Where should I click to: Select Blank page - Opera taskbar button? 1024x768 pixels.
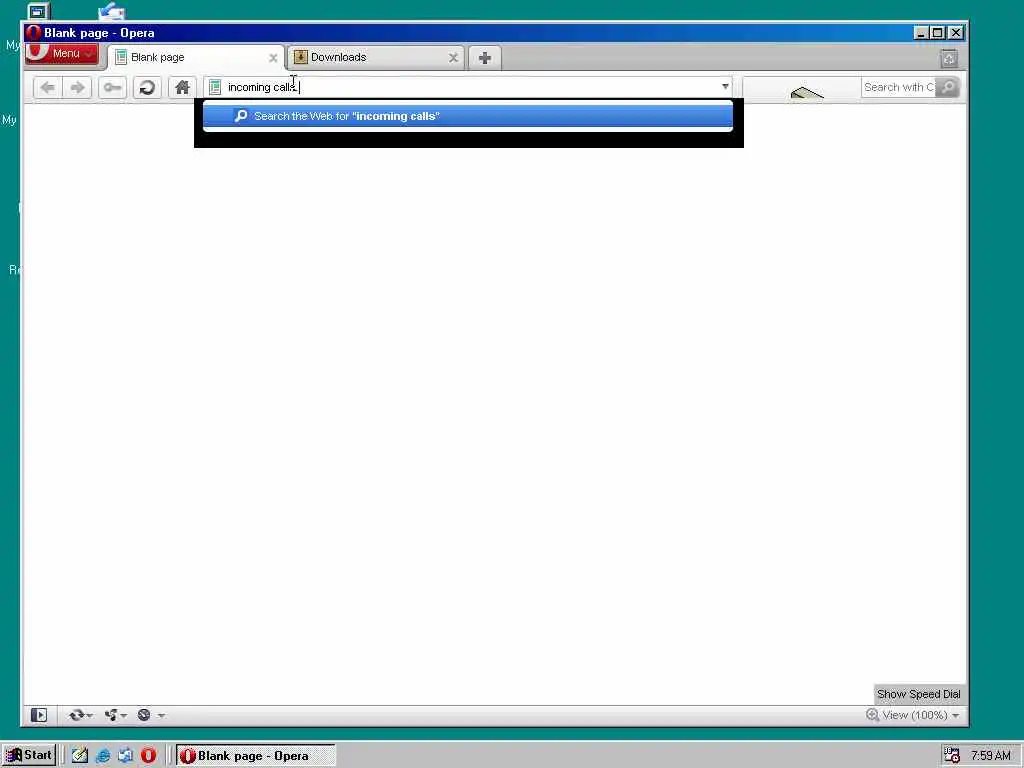point(256,756)
